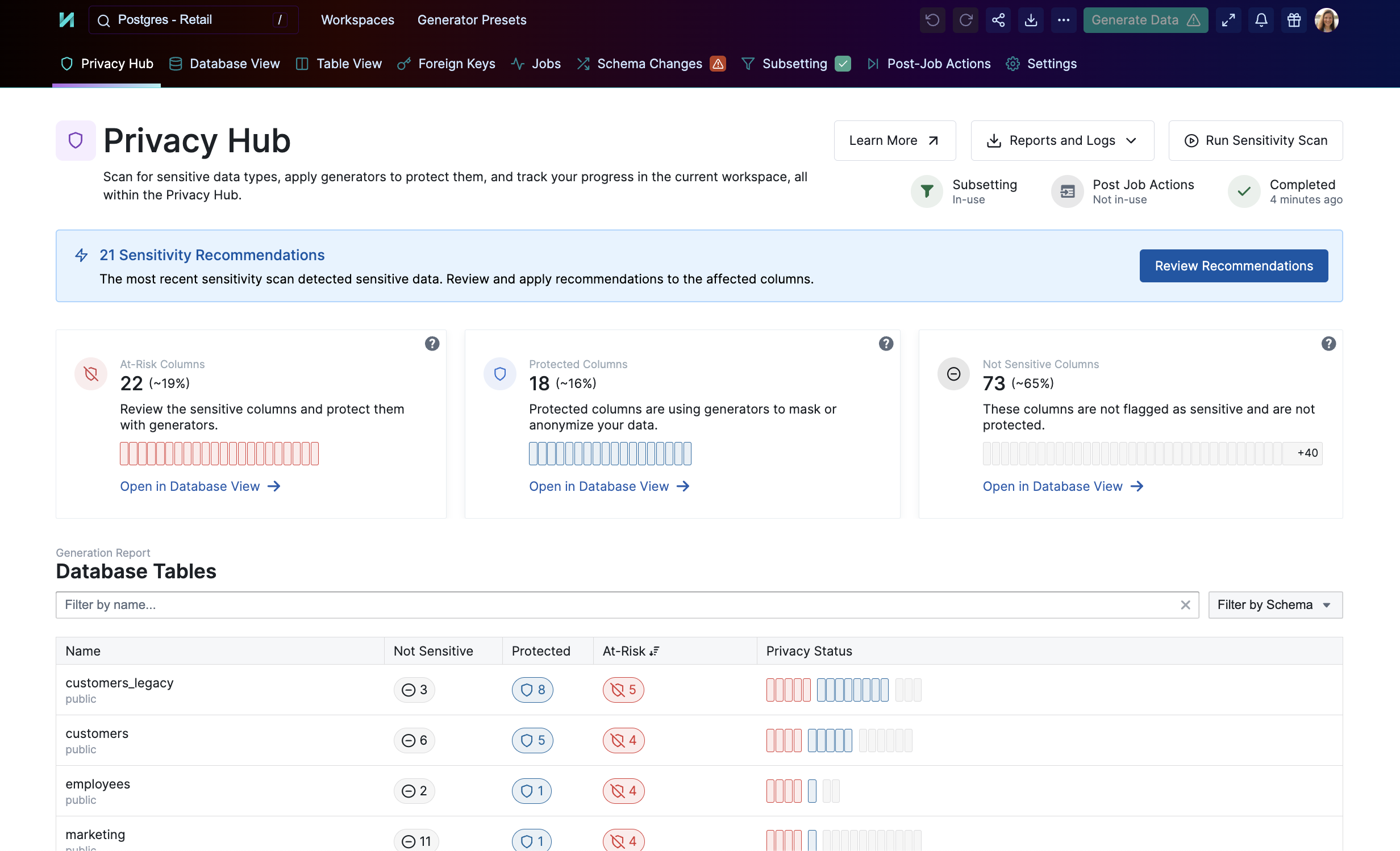Click the redo icon in top toolbar
Viewport: 1400px width, 851px height.
[x=965, y=20]
